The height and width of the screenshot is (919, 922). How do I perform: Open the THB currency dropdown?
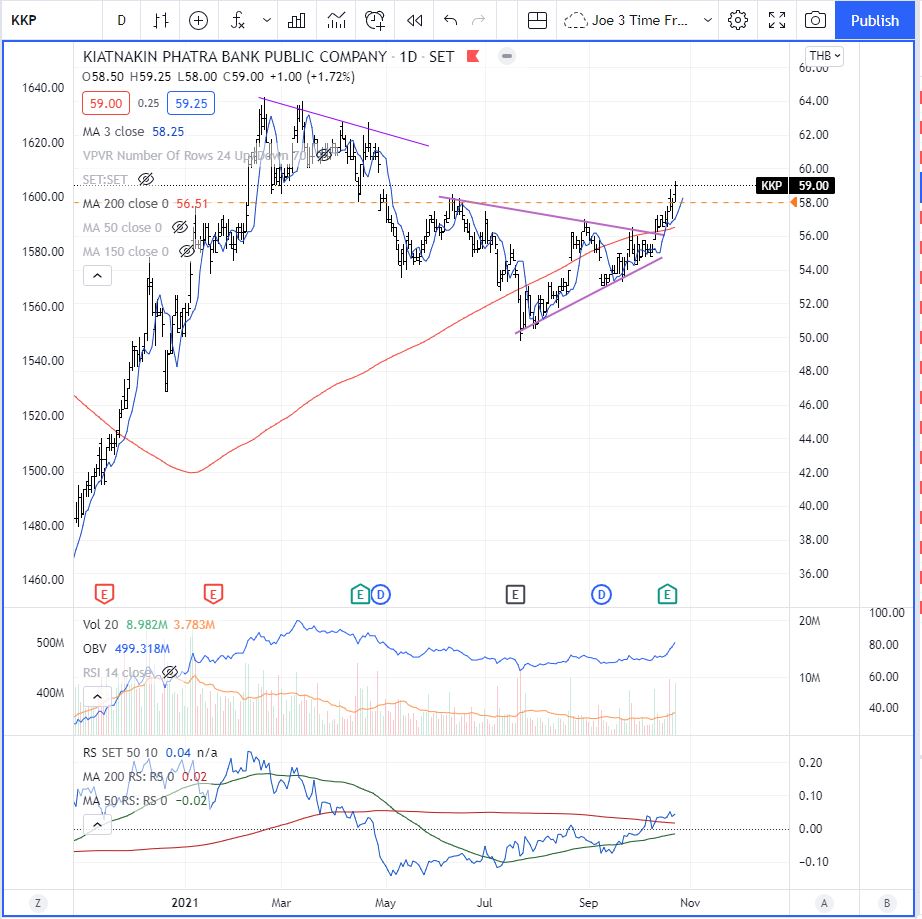[824, 56]
